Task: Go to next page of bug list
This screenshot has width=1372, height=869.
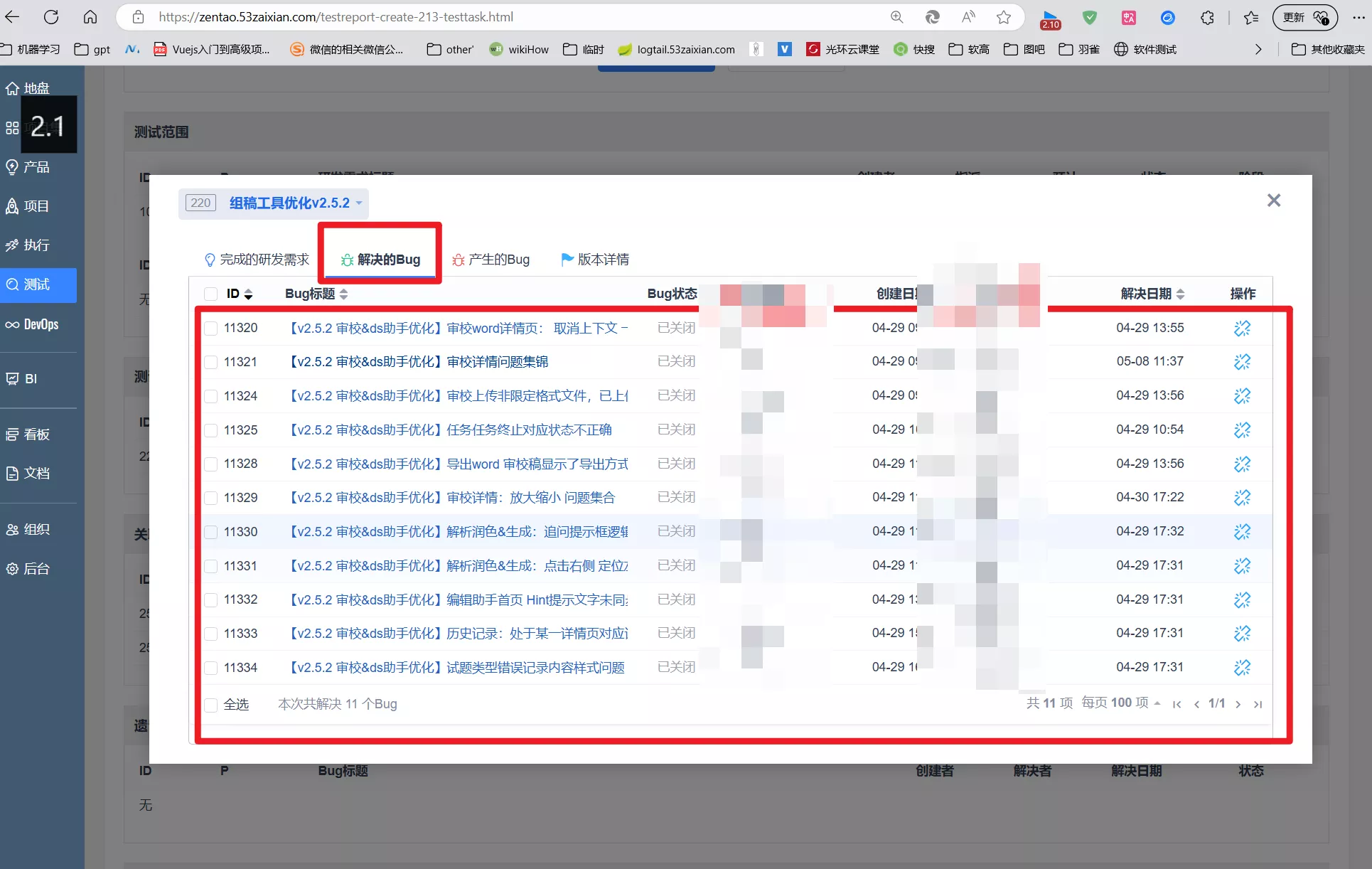Action: point(1238,704)
